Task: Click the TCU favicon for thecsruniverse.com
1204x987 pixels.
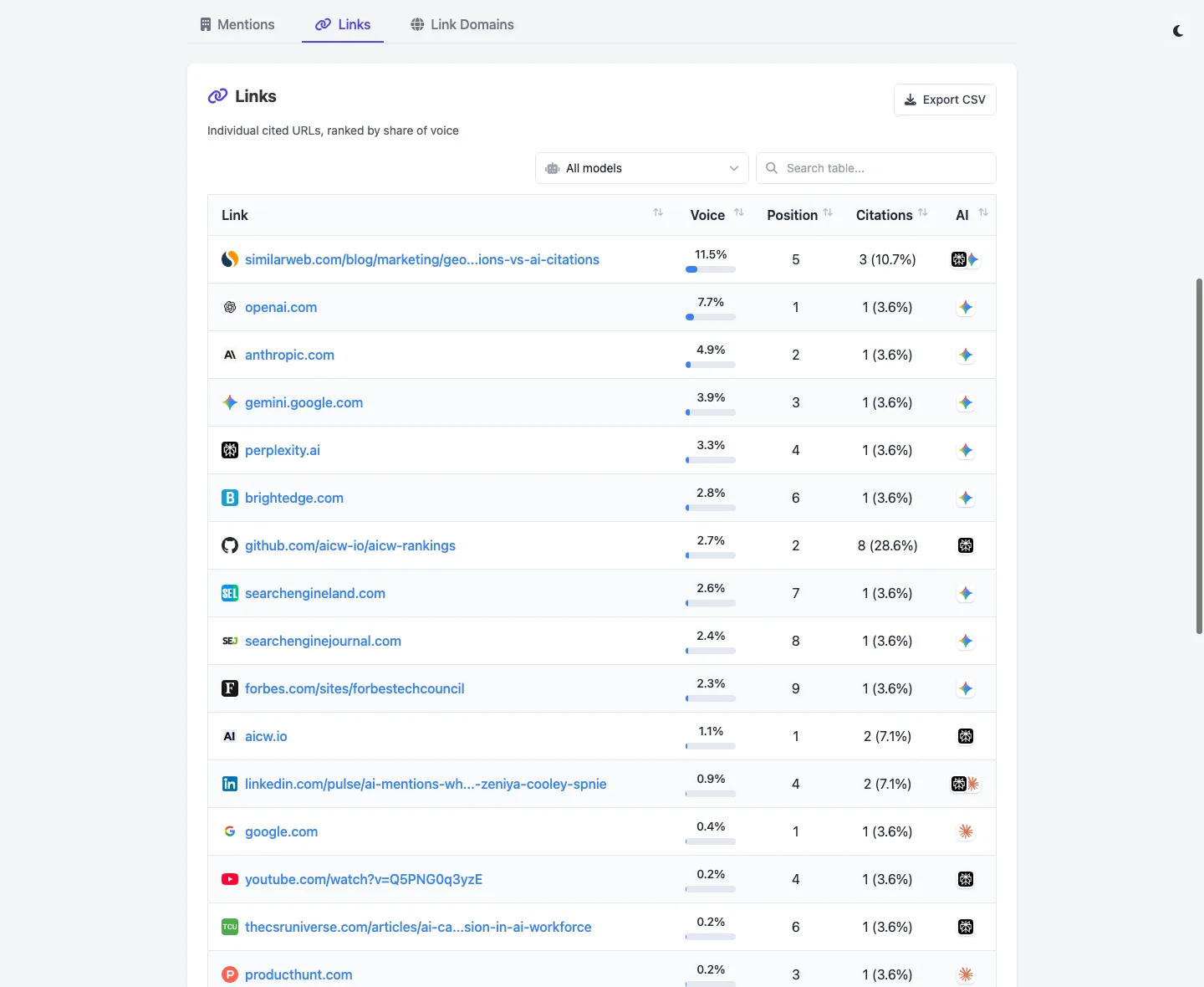Action: (230, 927)
